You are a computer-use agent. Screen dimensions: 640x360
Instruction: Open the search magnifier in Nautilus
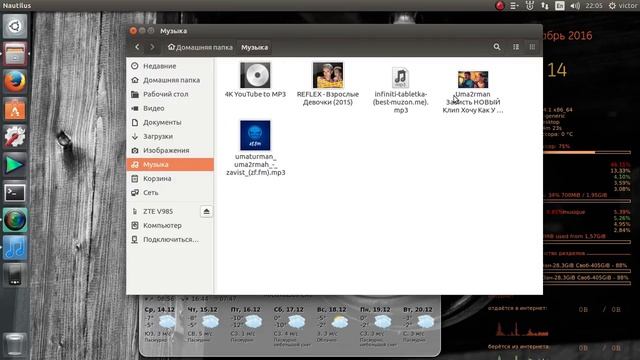click(497, 47)
